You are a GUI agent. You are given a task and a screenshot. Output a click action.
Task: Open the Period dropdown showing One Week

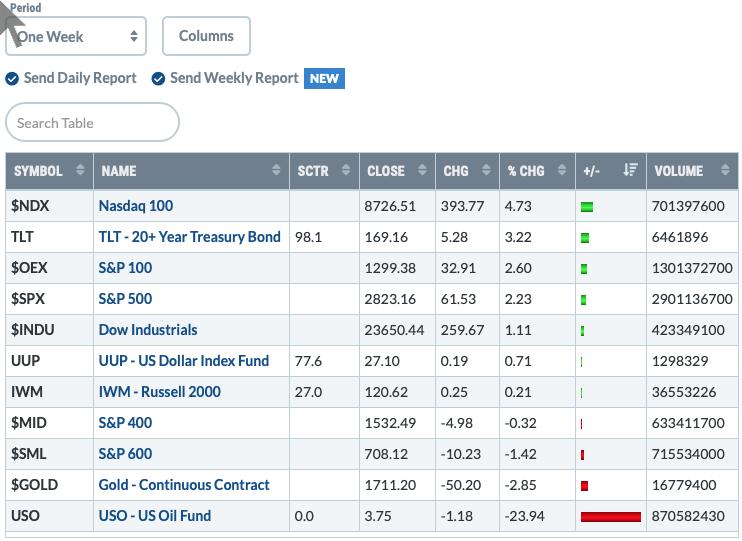click(x=76, y=36)
